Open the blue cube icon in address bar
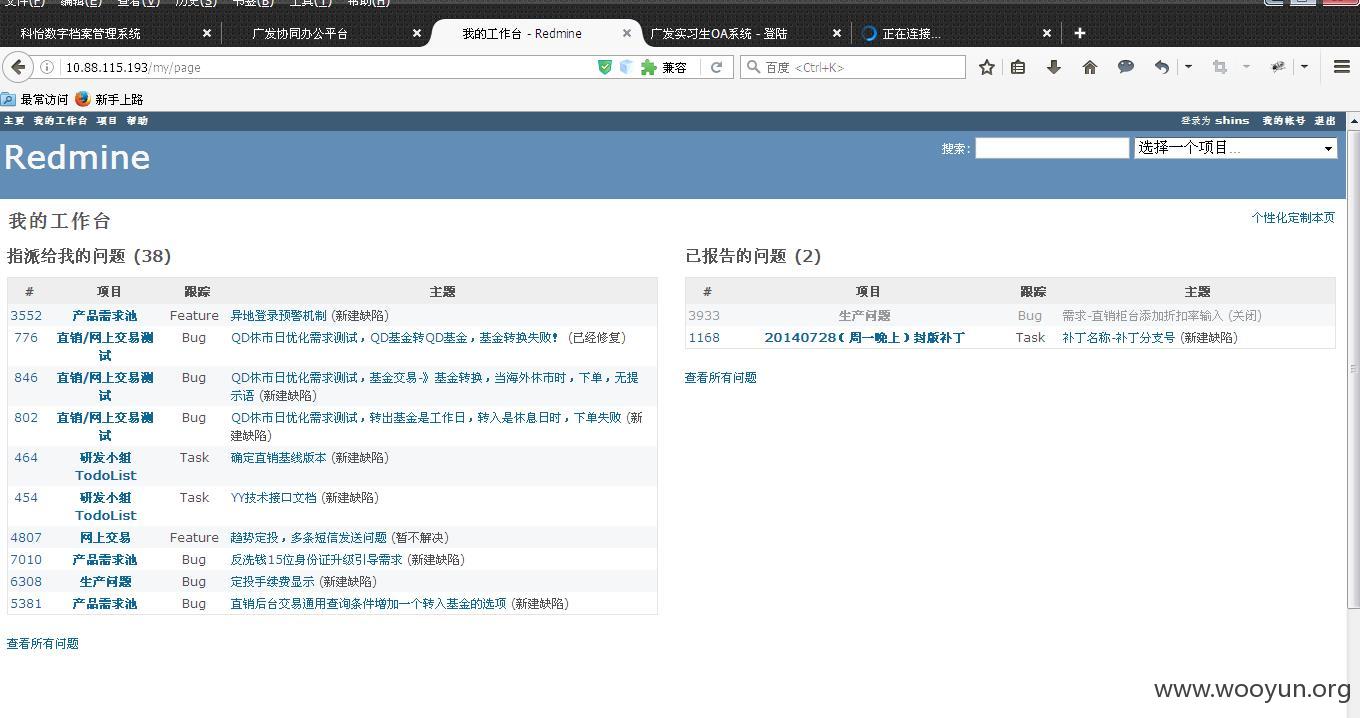Image resolution: width=1360 pixels, height=718 pixels. tap(626, 67)
